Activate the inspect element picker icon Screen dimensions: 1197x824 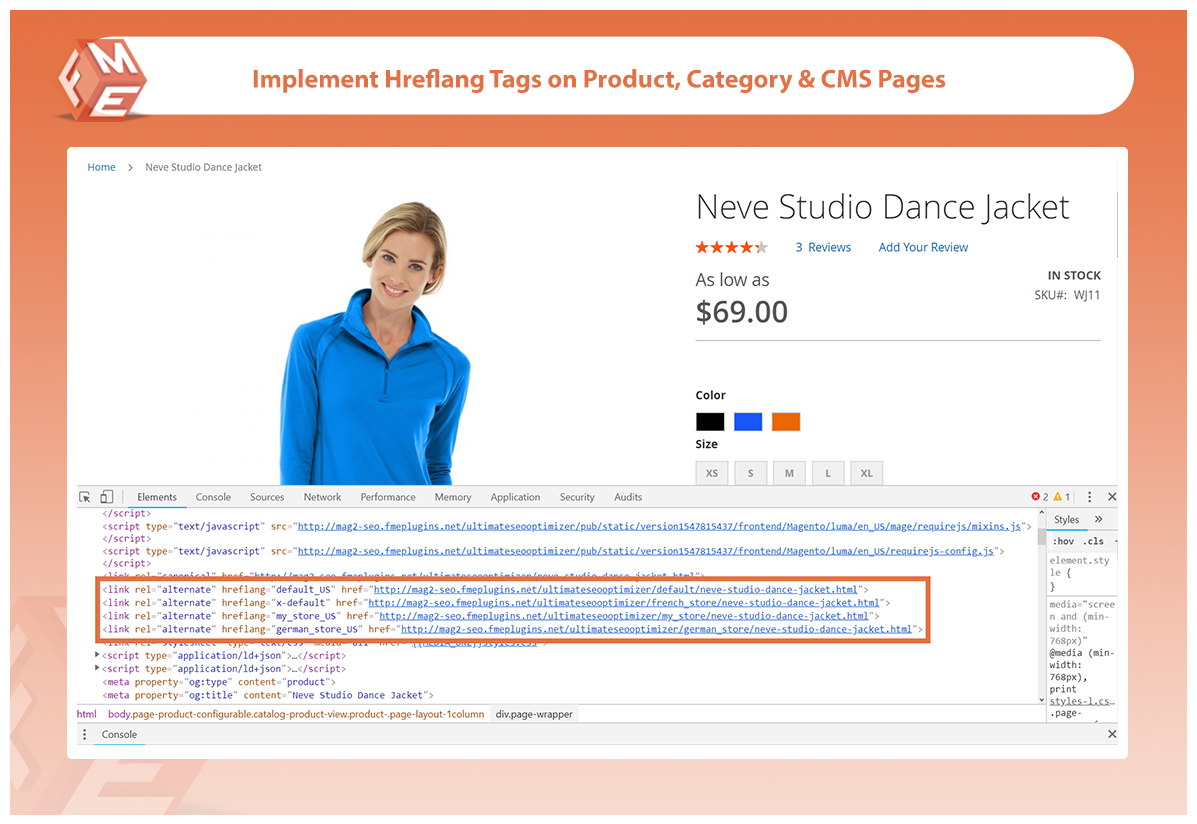pyautogui.click(x=85, y=497)
